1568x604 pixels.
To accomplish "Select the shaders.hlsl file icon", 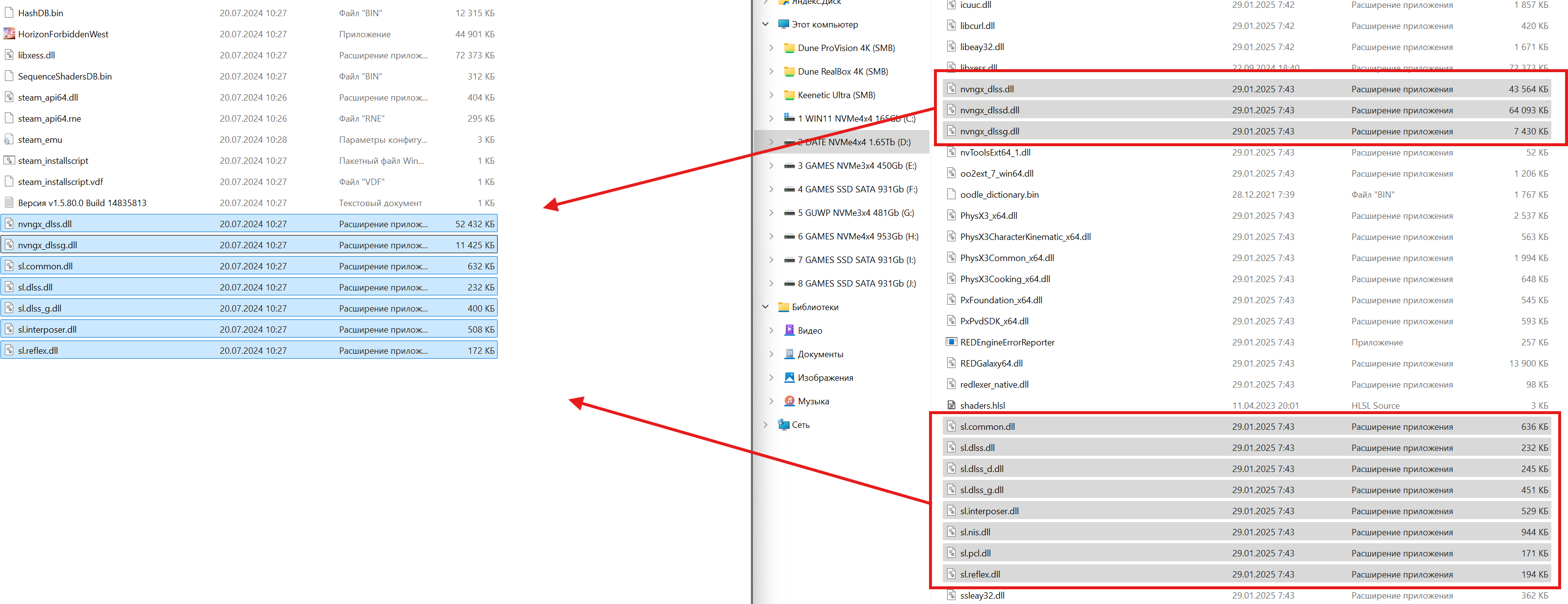I will pyautogui.click(x=951, y=405).
